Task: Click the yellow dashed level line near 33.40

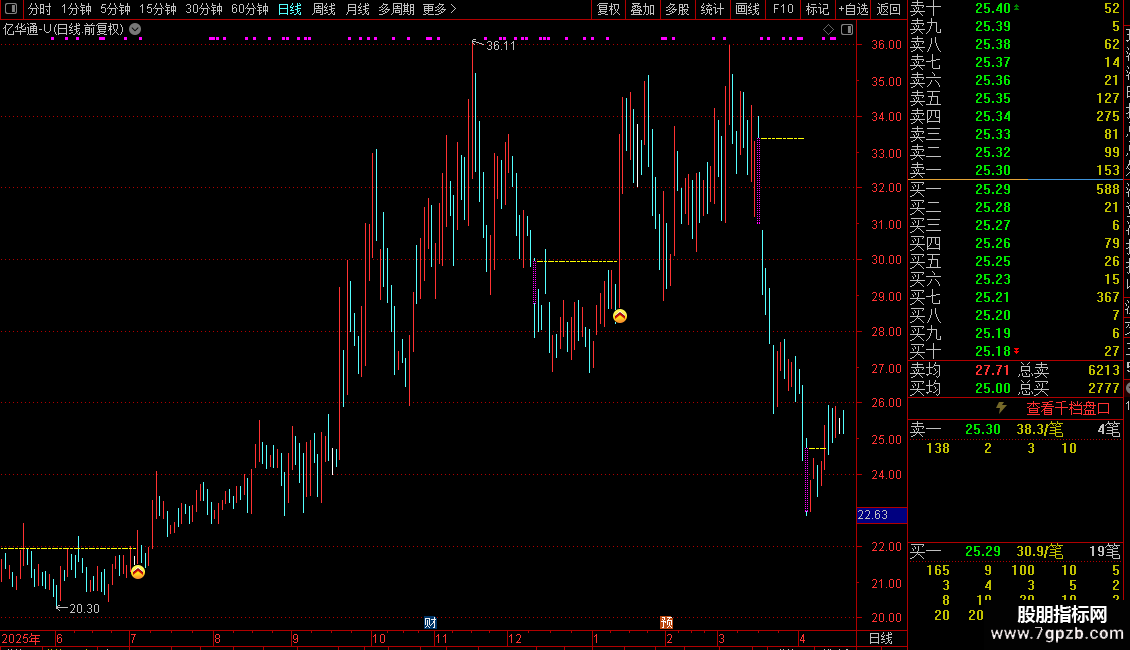Action: tap(782, 138)
